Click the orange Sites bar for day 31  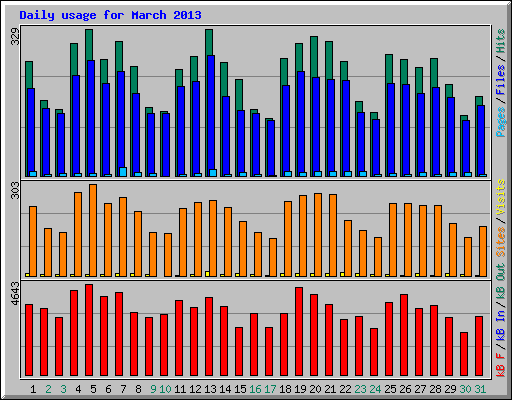[483, 251]
